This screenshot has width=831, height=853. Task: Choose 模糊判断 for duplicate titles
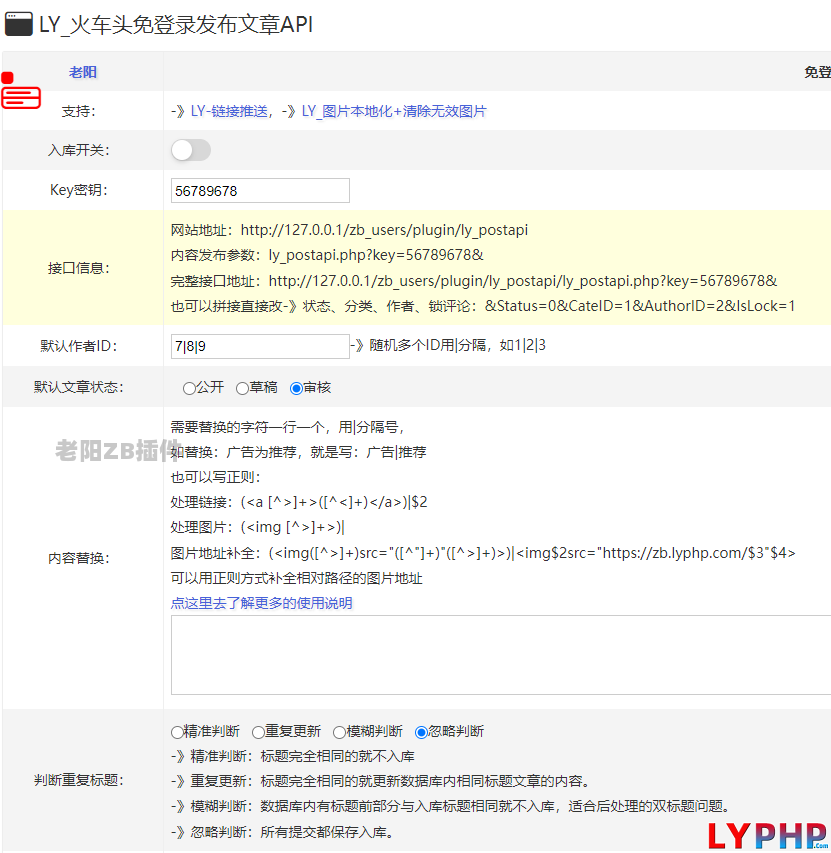[x=339, y=732]
